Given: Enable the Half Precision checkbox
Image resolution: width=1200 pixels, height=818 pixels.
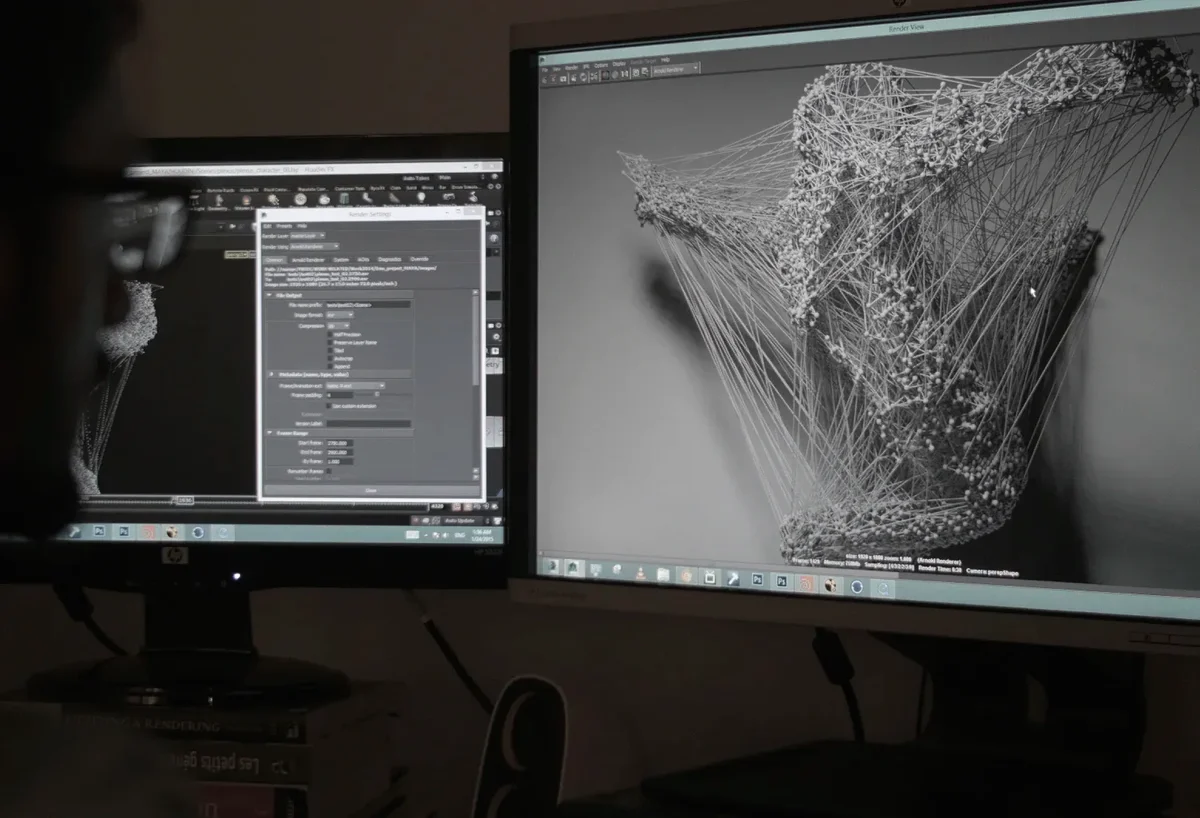Looking at the screenshot, I should click(330, 334).
